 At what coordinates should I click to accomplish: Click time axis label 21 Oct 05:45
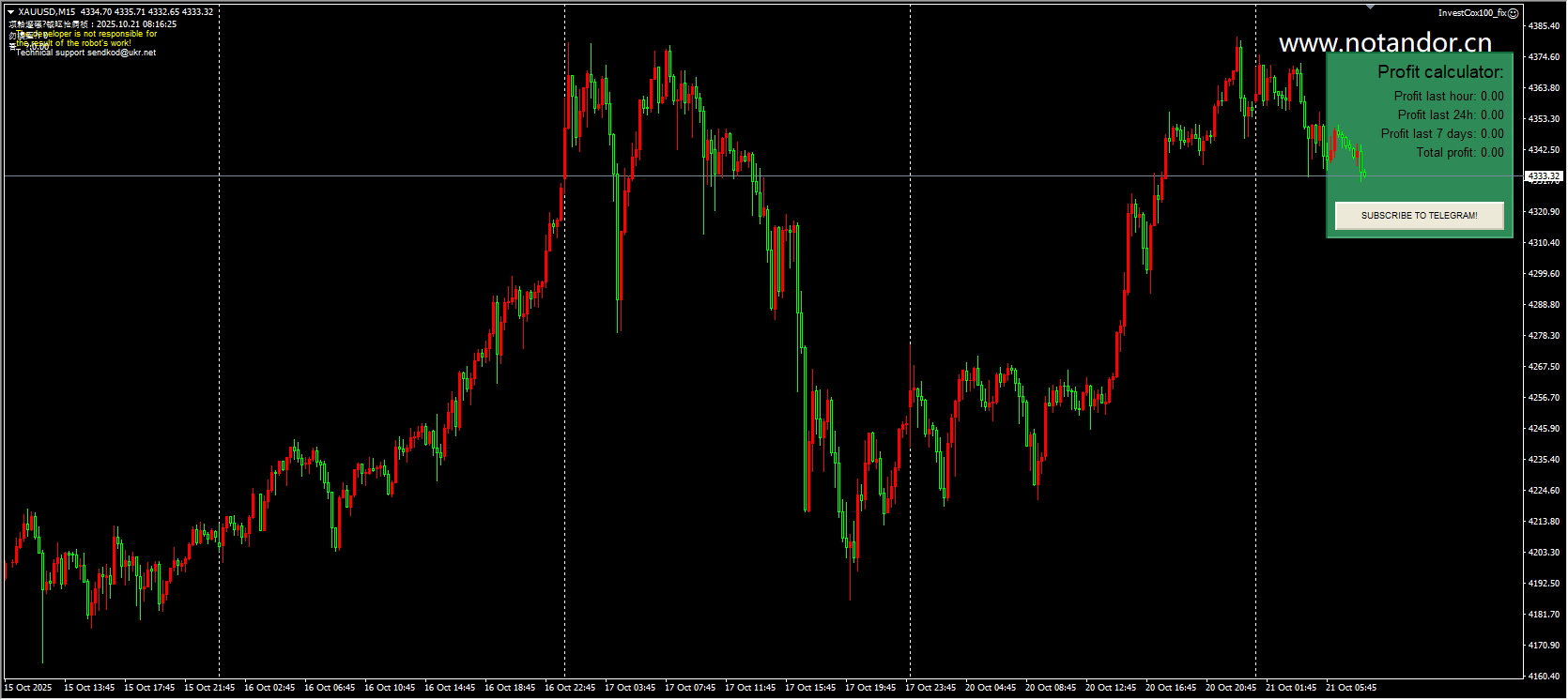coord(1351,688)
